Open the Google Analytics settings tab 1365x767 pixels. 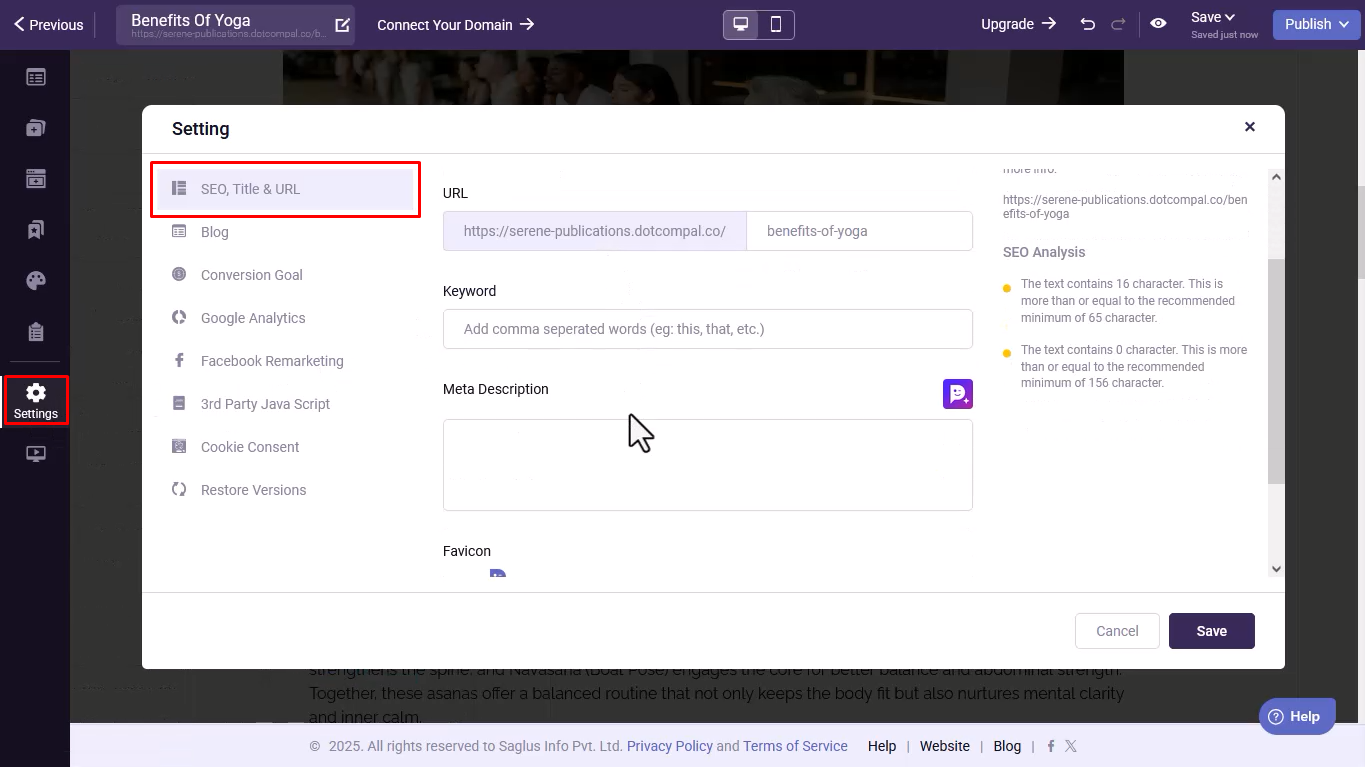[x=252, y=318]
